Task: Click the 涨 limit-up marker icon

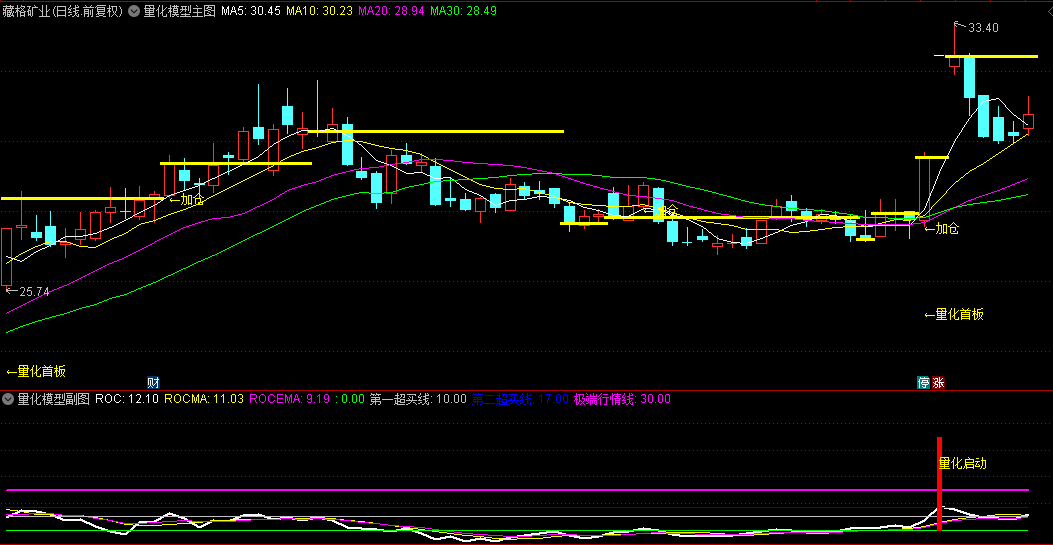Action: pyautogui.click(x=938, y=382)
